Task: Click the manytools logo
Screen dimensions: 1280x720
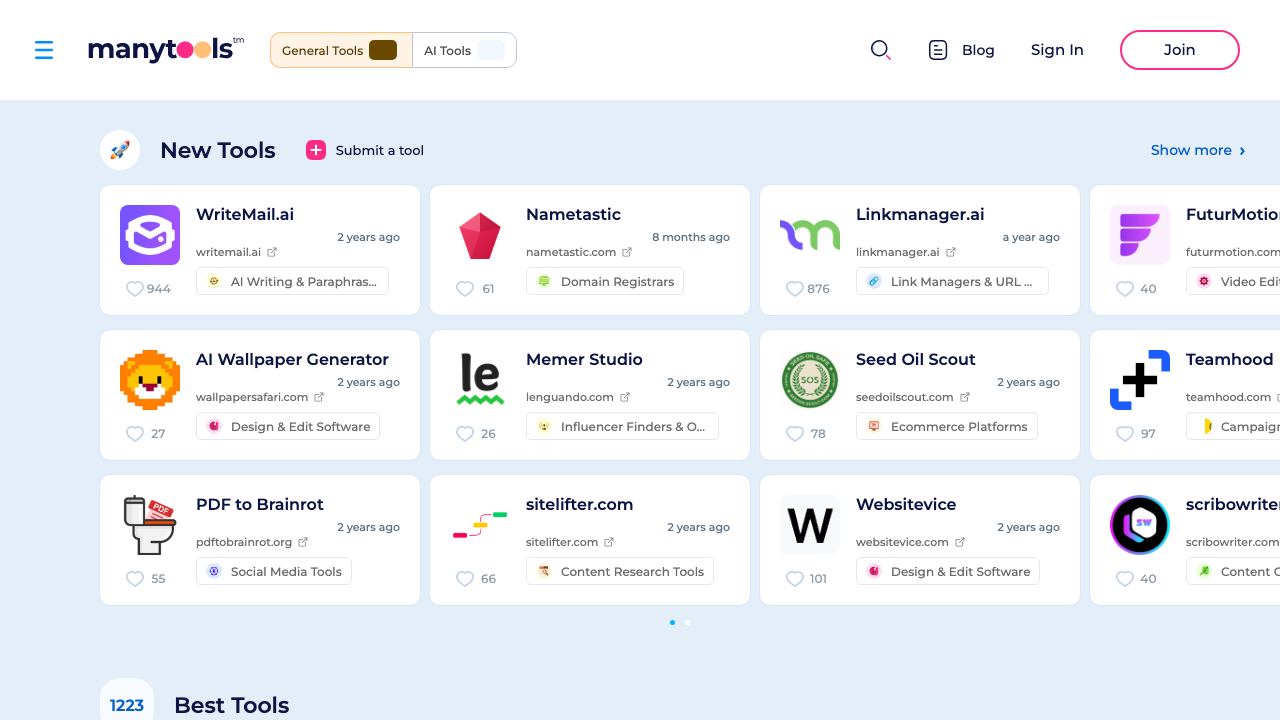Action: pyautogui.click(x=166, y=49)
